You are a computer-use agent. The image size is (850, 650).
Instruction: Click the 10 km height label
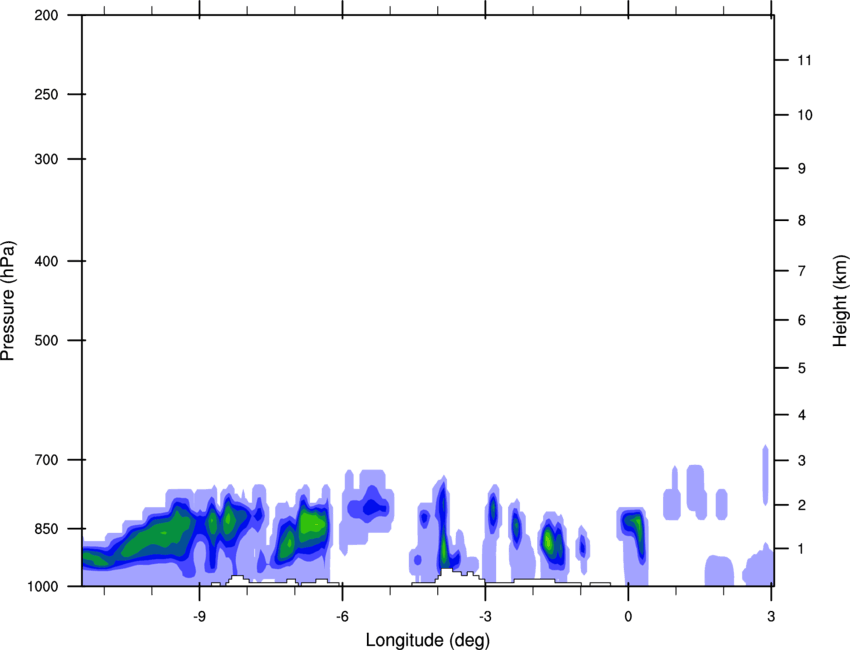coord(805,115)
